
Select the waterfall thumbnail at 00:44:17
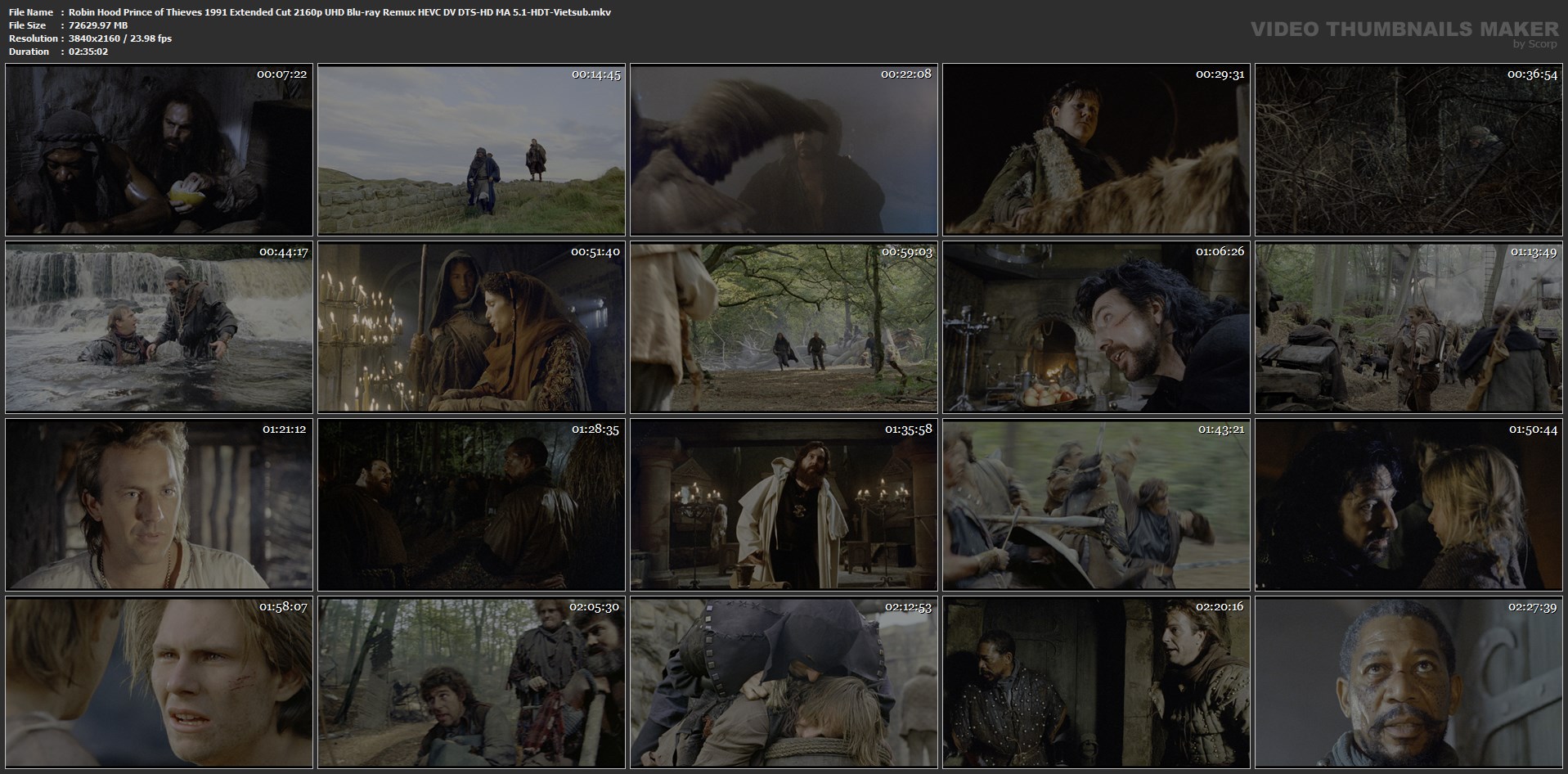(159, 327)
